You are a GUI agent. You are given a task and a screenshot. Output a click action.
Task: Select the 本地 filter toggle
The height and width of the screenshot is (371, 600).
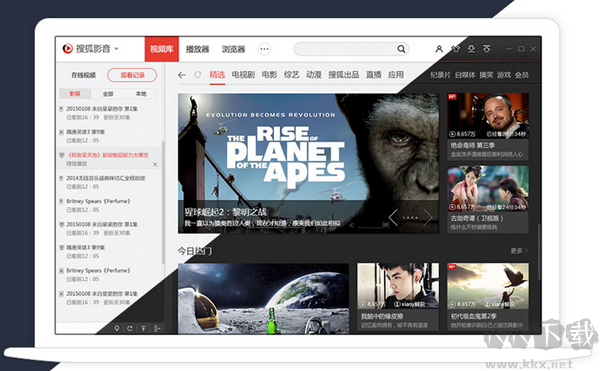[x=141, y=94]
